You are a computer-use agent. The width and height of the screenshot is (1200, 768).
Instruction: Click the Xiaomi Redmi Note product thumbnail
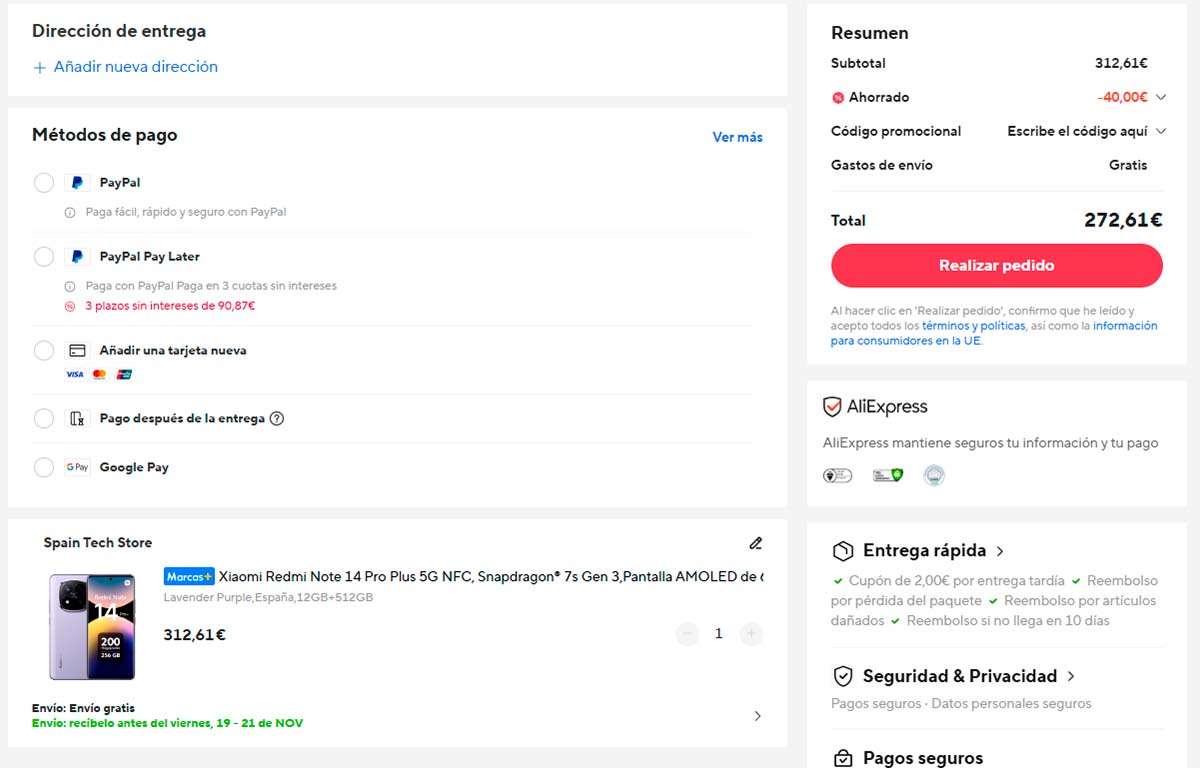click(92, 627)
